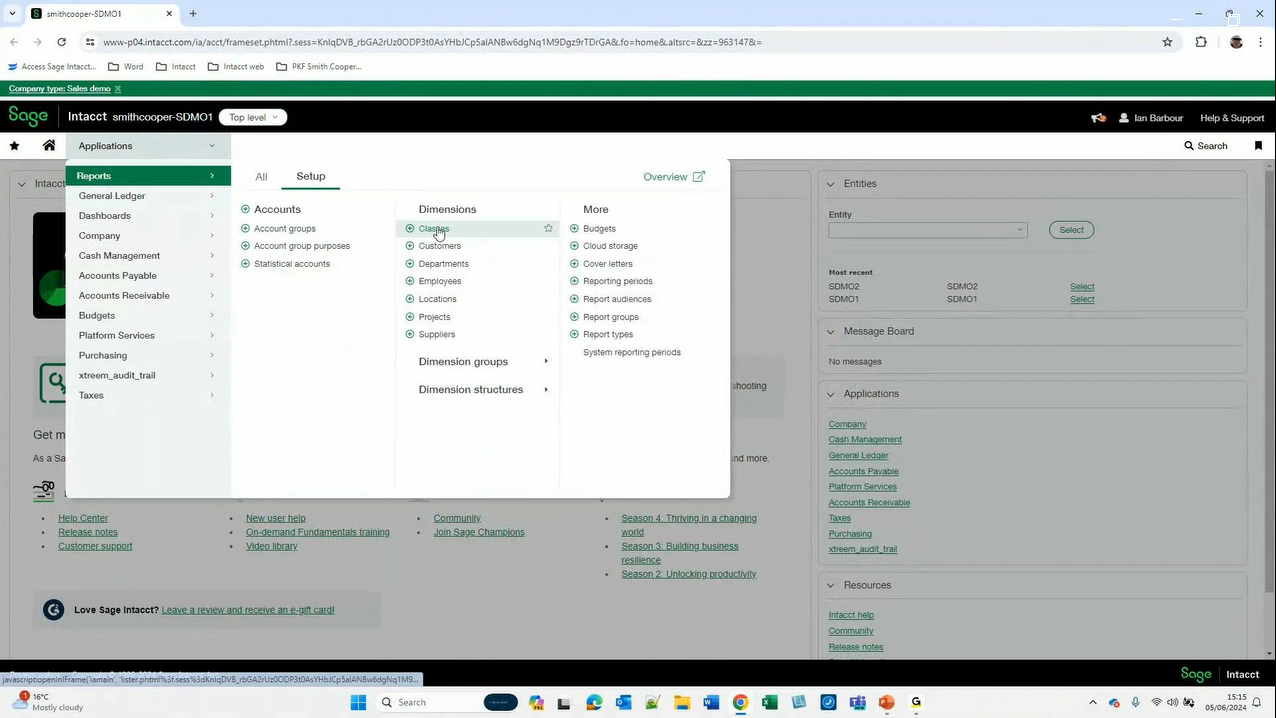Close the Company type Sales demo banner

(x=118, y=89)
